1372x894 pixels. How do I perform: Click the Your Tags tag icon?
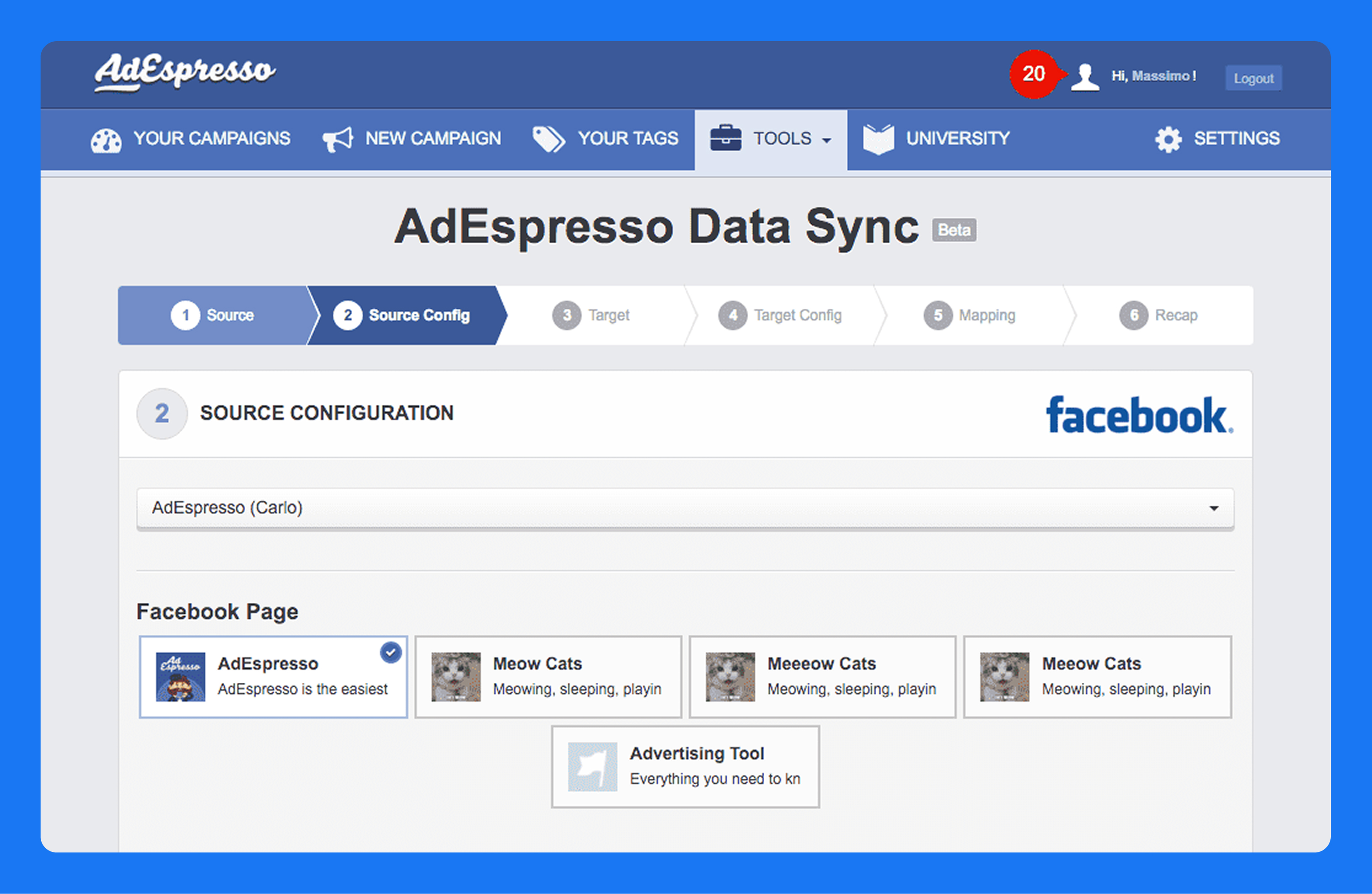pyautogui.click(x=548, y=139)
